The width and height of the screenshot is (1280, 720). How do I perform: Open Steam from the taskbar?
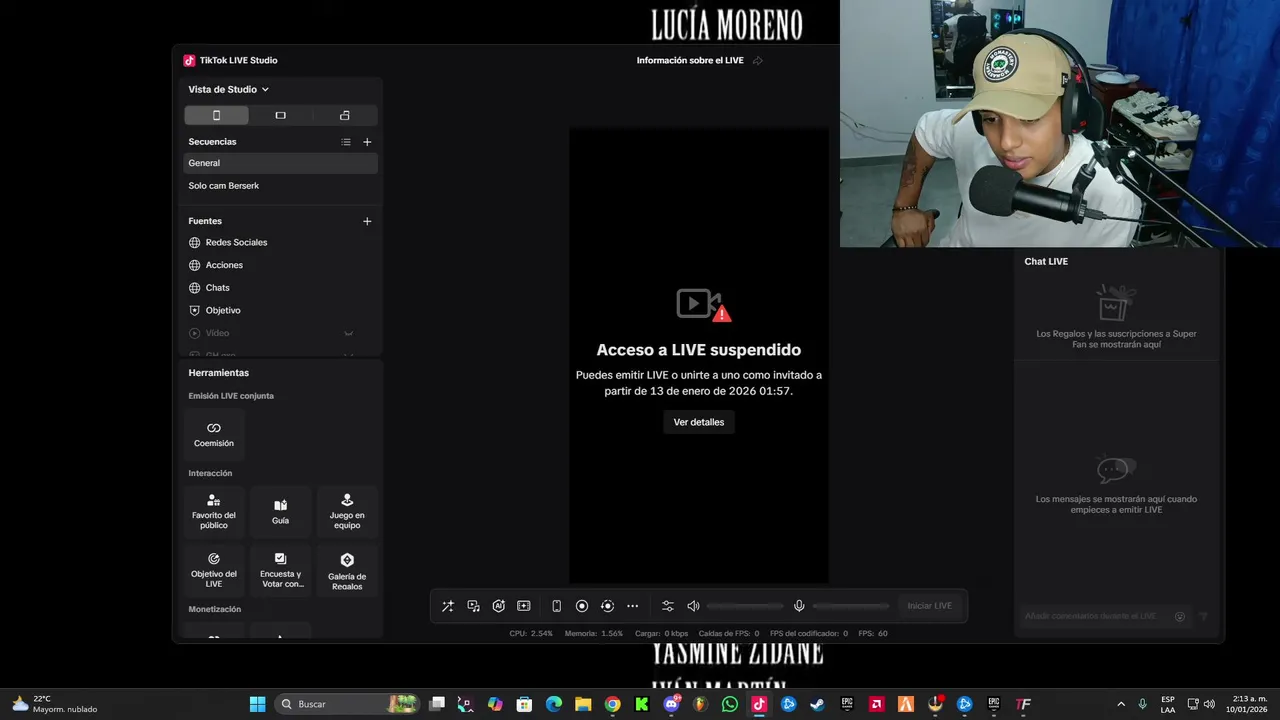pyautogui.click(x=817, y=704)
